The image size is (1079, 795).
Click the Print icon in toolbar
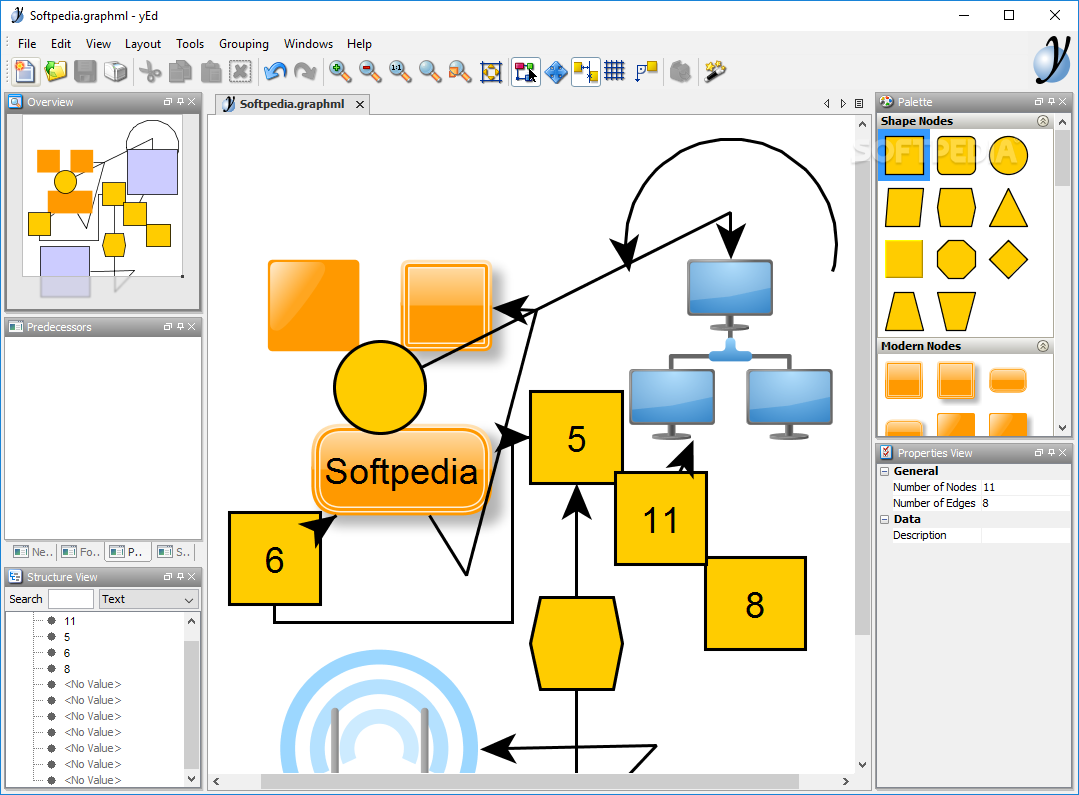(x=116, y=72)
